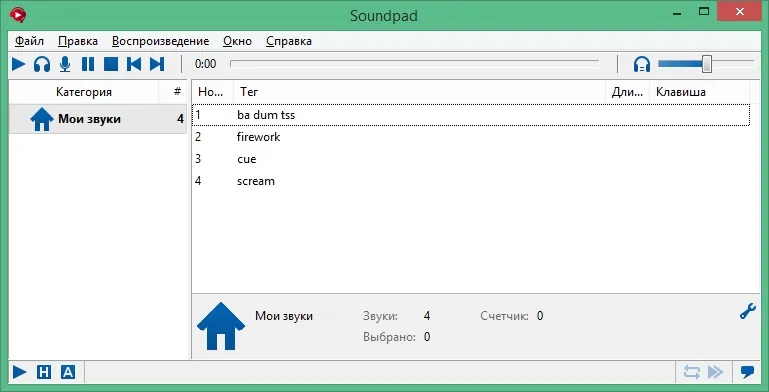
Task: Select the scream sound row
Action: click(471, 181)
